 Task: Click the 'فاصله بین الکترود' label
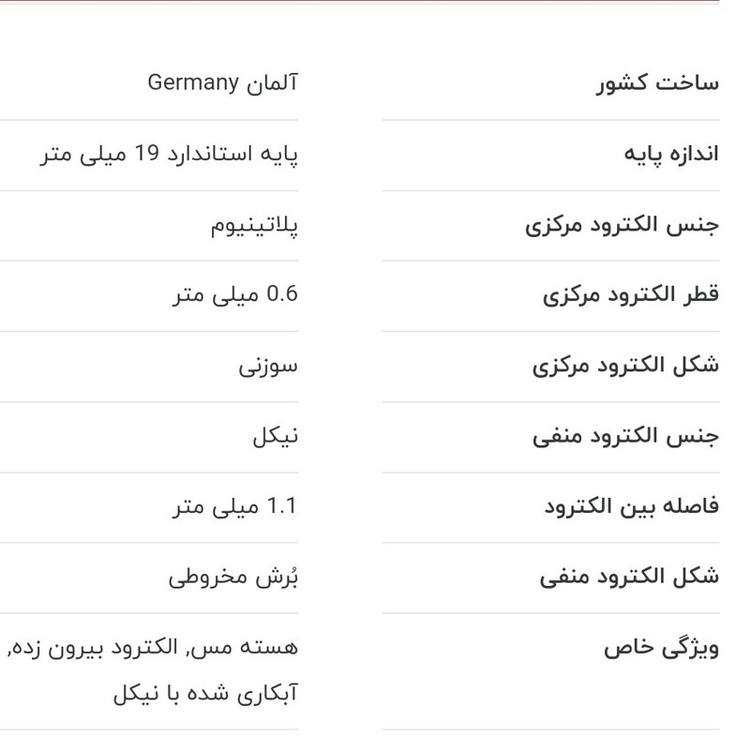point(632,507)
